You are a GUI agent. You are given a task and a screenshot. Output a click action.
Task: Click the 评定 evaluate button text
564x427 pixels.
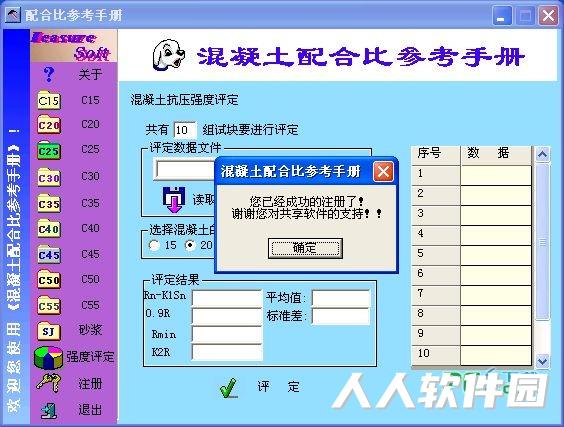tap(278, 387)
